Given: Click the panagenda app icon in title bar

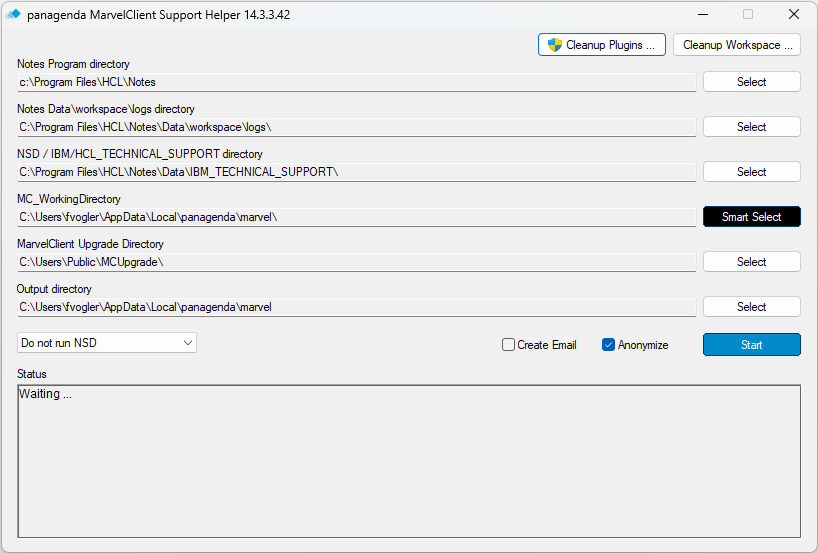Looking at the screenshot, I should point(13,15).
